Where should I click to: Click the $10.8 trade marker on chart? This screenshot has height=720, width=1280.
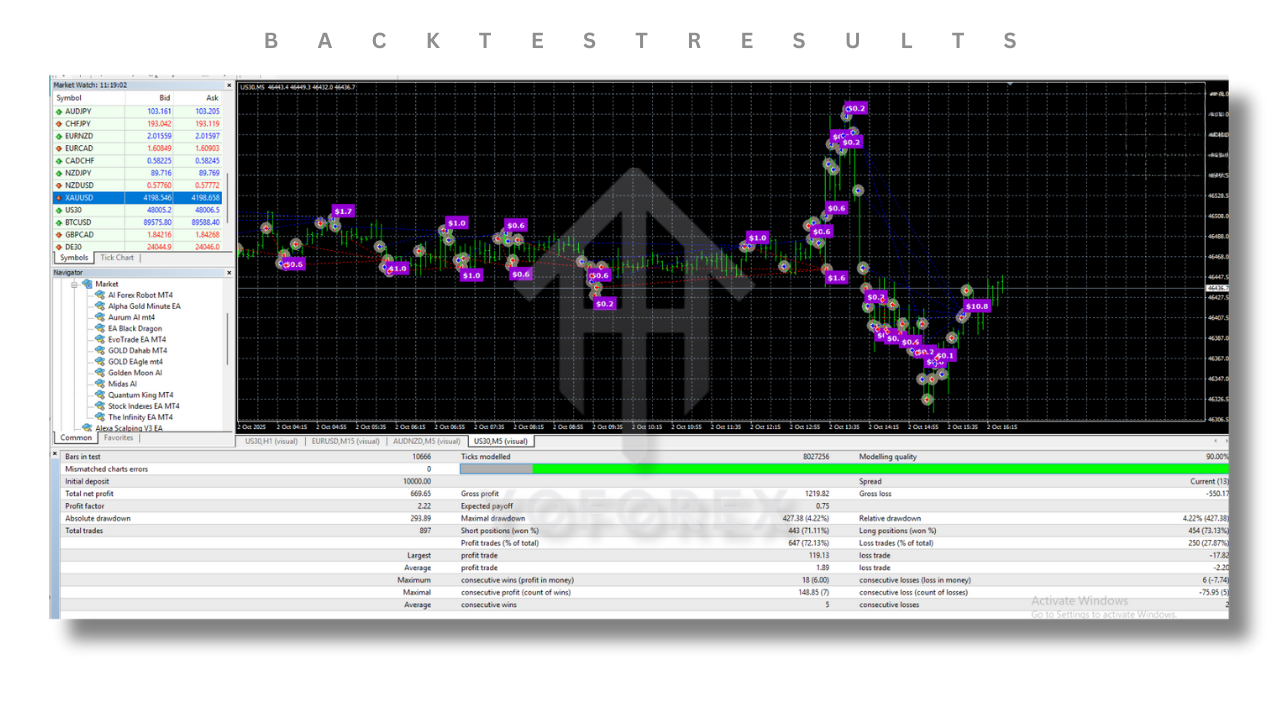[x=977, y=306]
